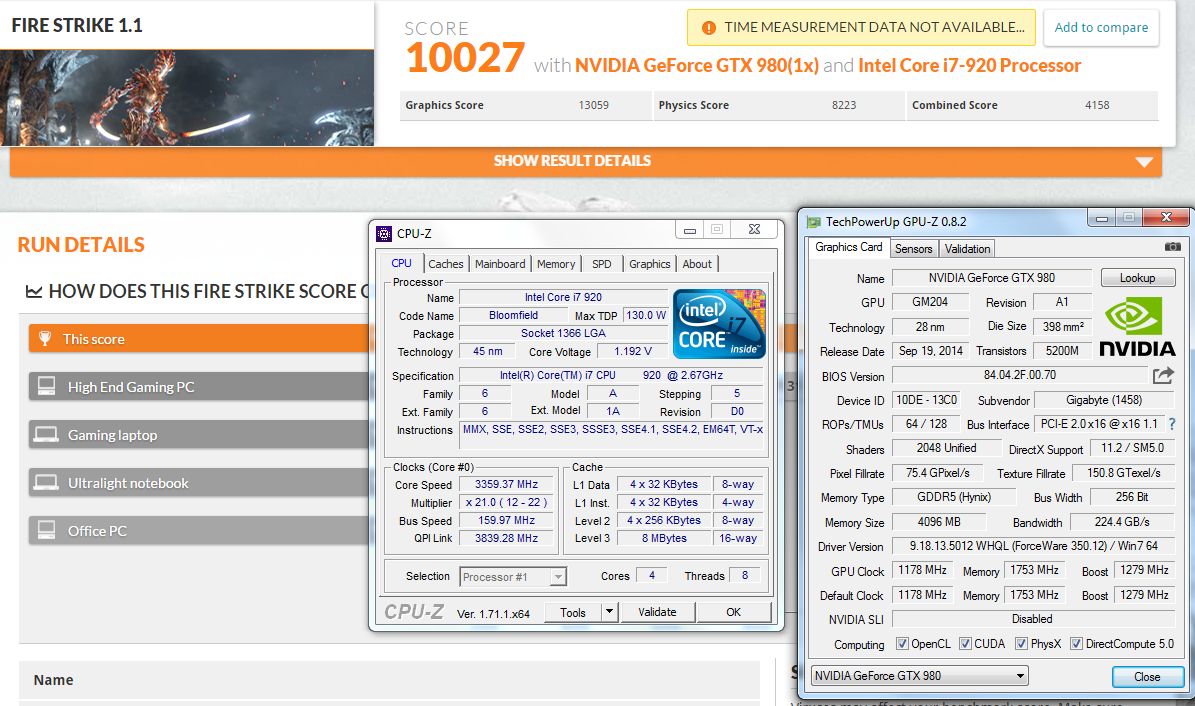1195x706 pixels.
Task: Click the NVIDIA logo in GPU-Z
Action: click(x=1137, y=326)
